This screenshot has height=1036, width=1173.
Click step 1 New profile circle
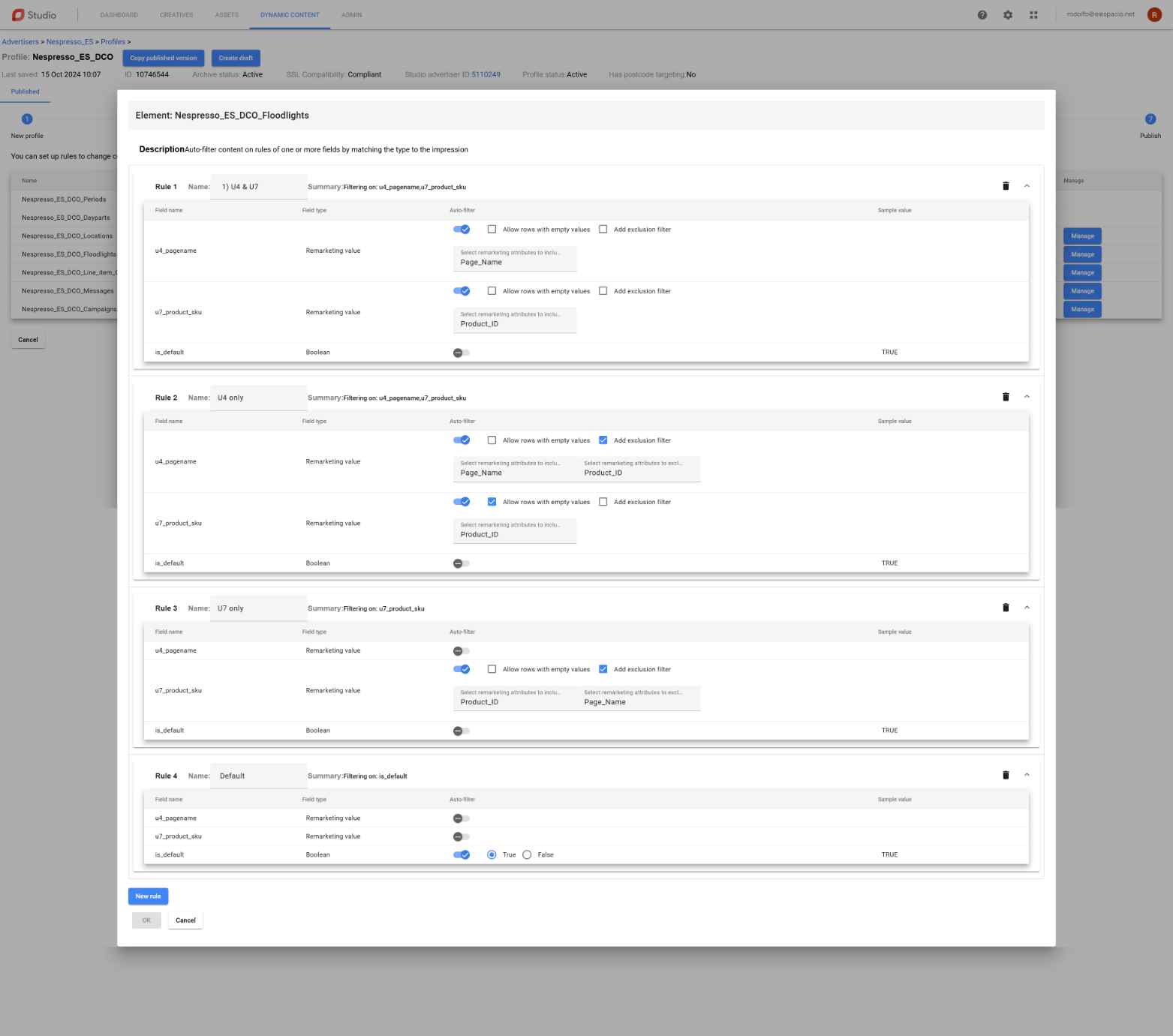(27, 119)
